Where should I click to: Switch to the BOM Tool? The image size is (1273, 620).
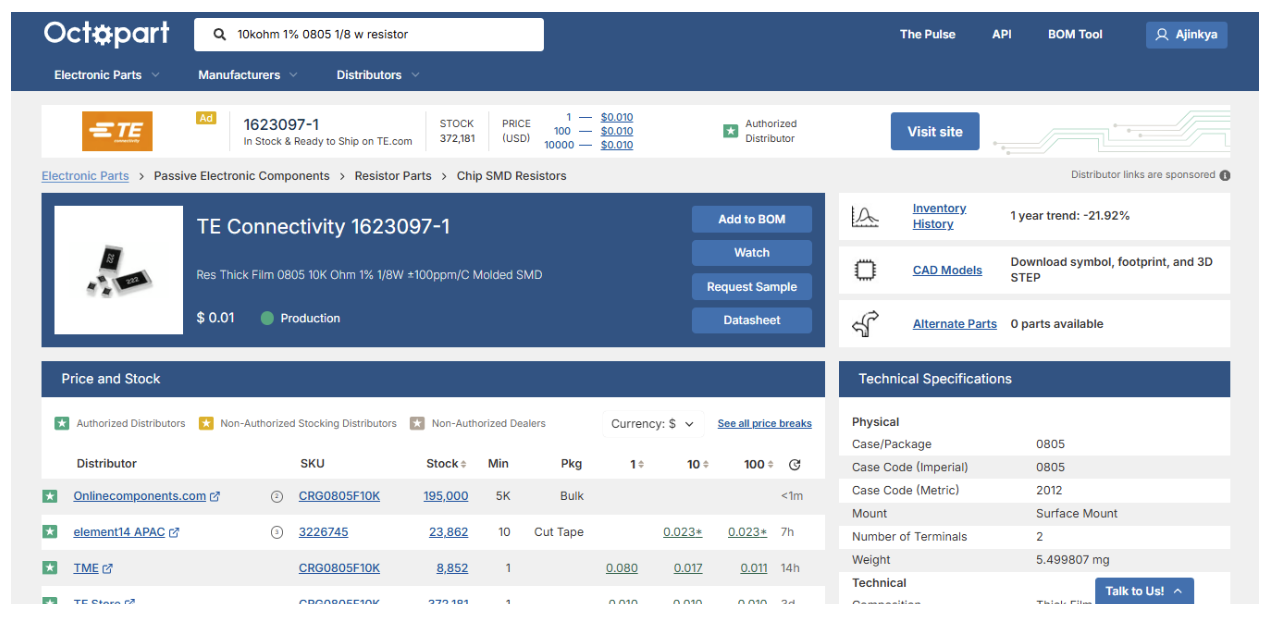tap(1074, 34)
